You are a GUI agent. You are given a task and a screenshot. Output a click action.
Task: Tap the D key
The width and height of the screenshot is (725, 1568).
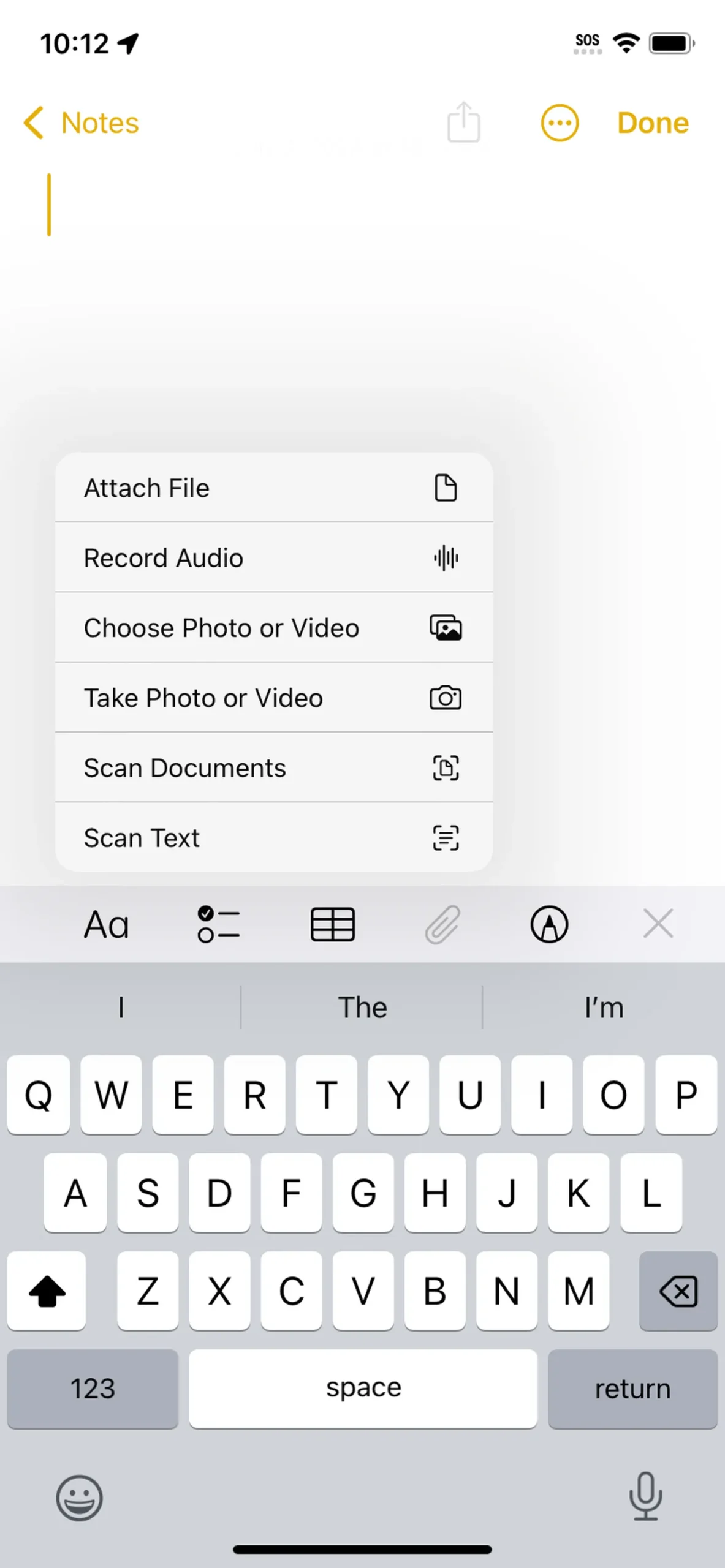pos(219,1193)
